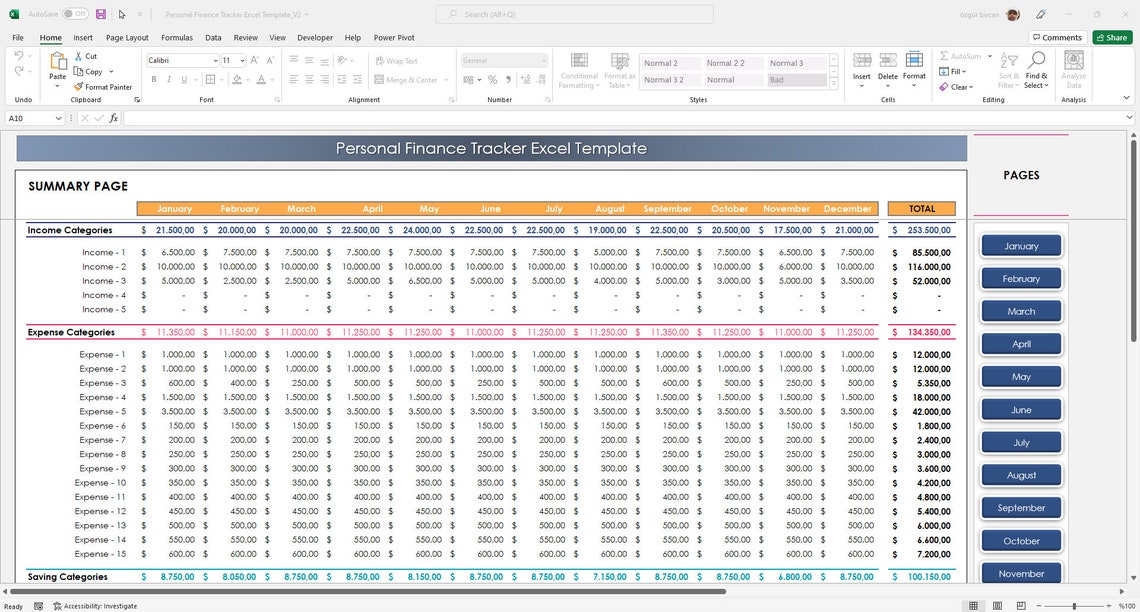Click the Increase Decimal icon
Screen dimensions: 1140x612
pos(524,79)
